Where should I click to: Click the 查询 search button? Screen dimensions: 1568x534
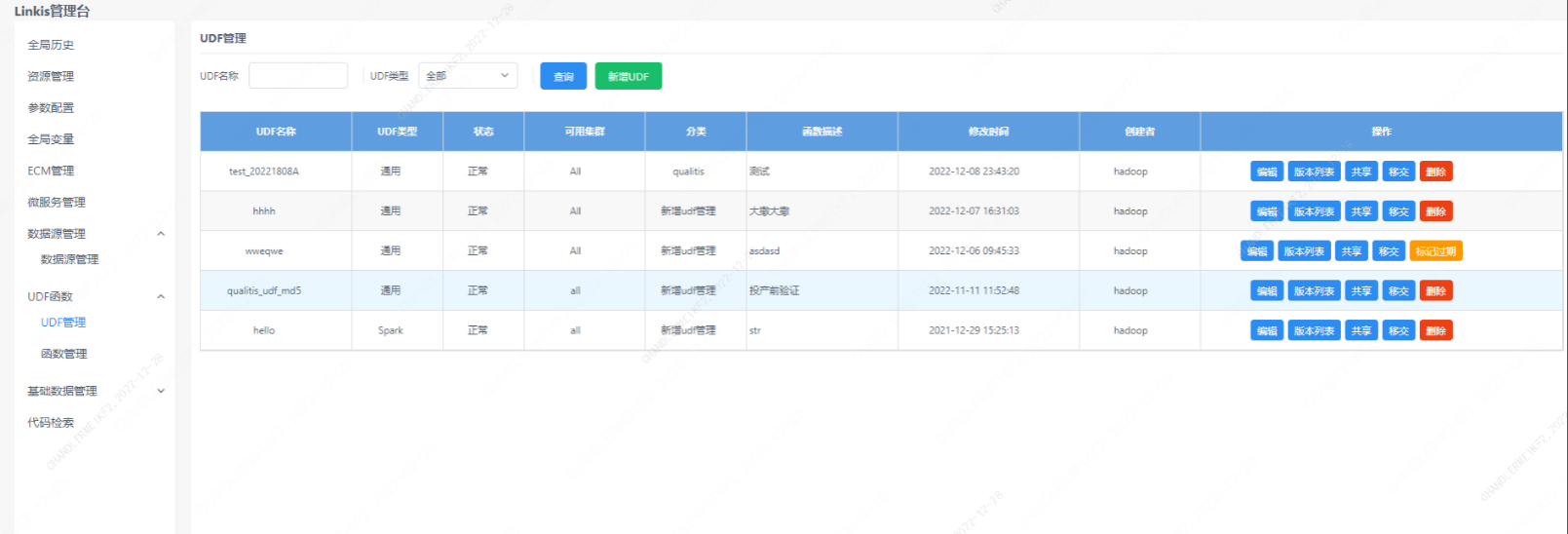click(x=563, y=76)
